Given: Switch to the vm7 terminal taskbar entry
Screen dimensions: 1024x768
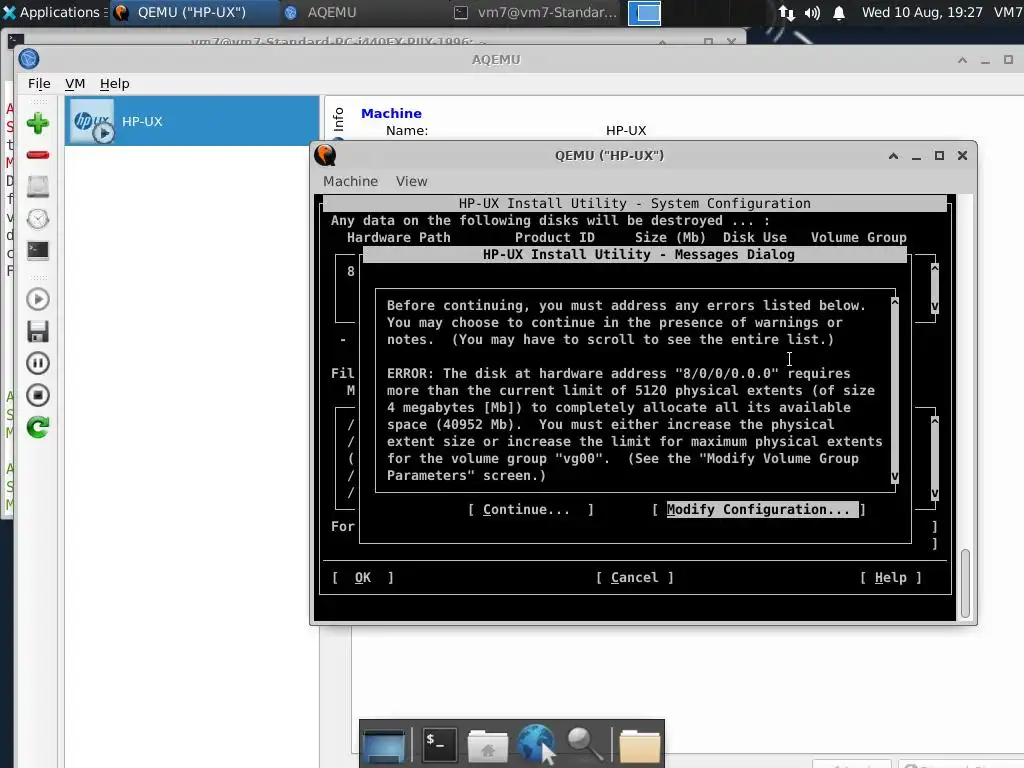Looking at the screenshot, I should [x=536, y=12].
